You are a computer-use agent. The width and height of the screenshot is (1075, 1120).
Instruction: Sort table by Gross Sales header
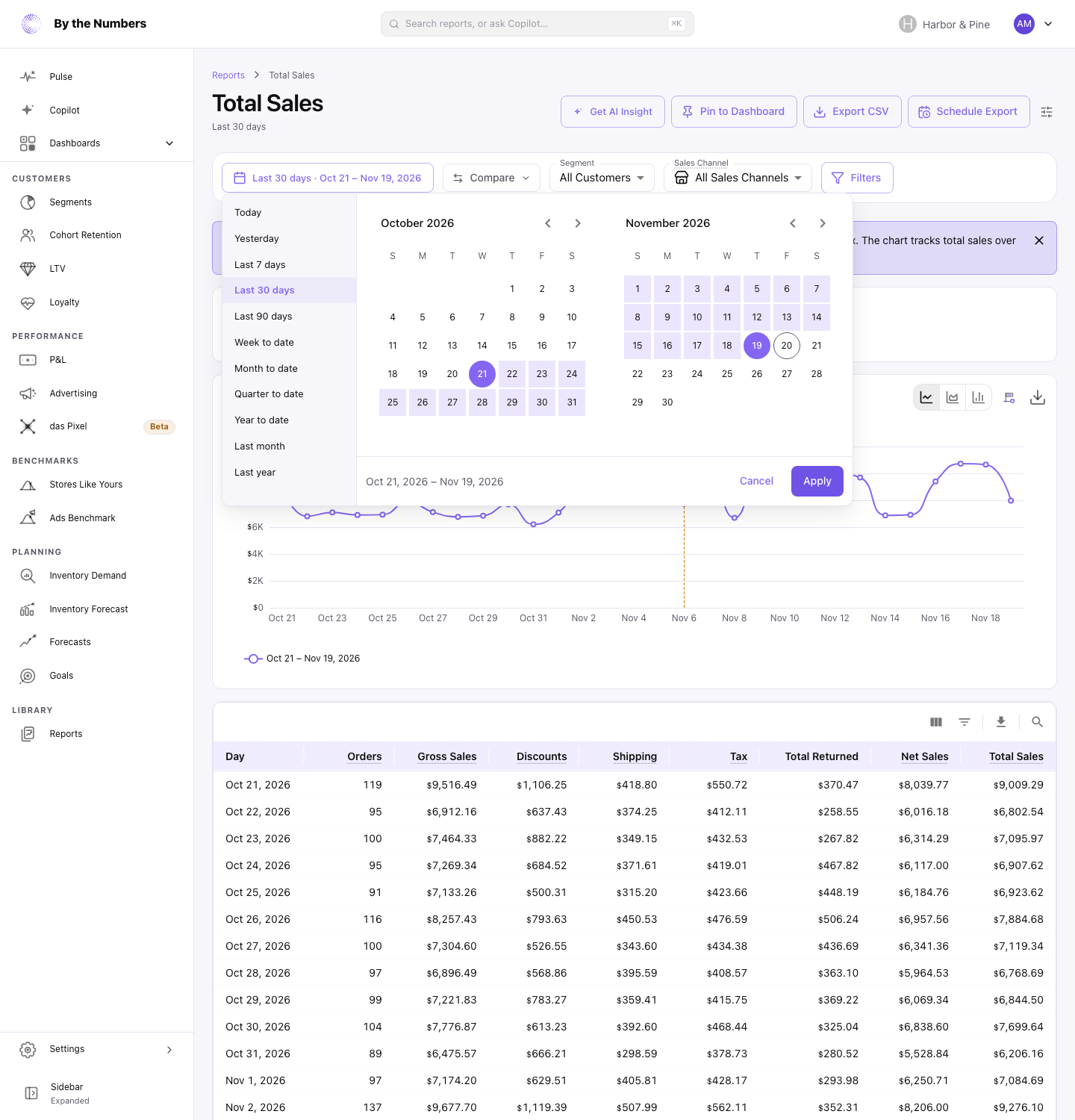point(446,756)
